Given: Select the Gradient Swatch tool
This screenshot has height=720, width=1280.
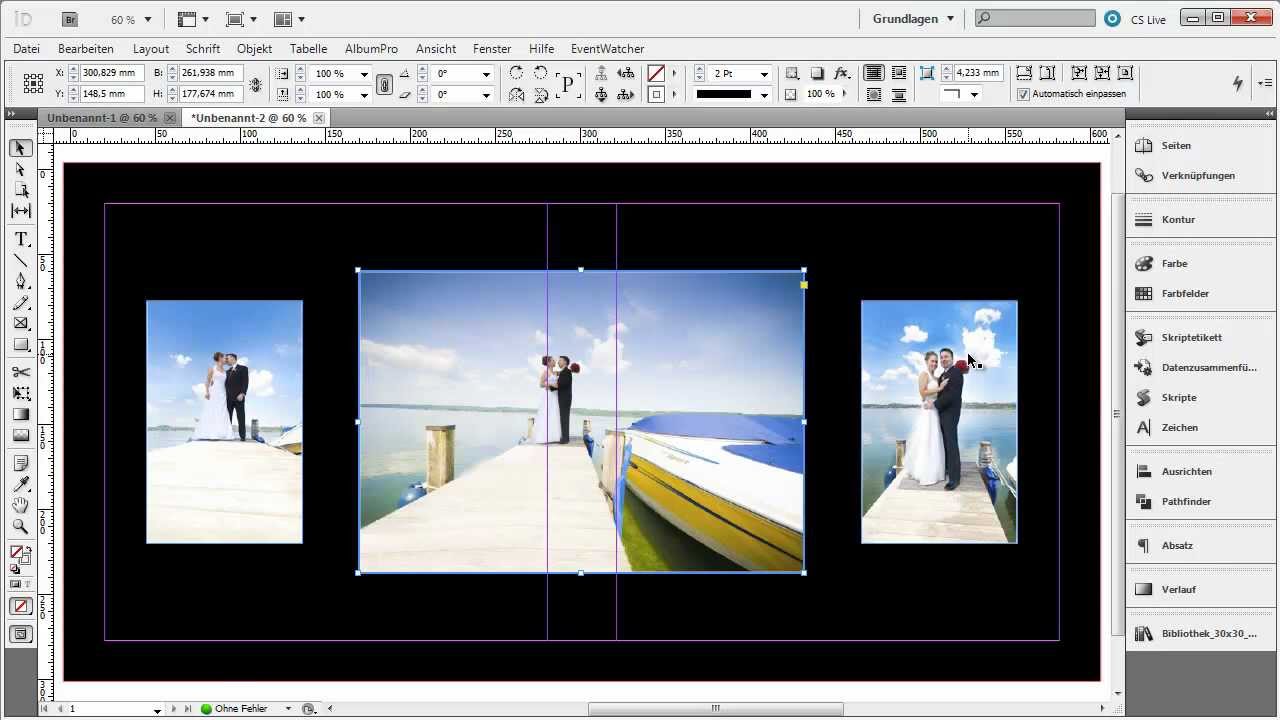Looking at the screenshot, I should (x=20, y=414).
